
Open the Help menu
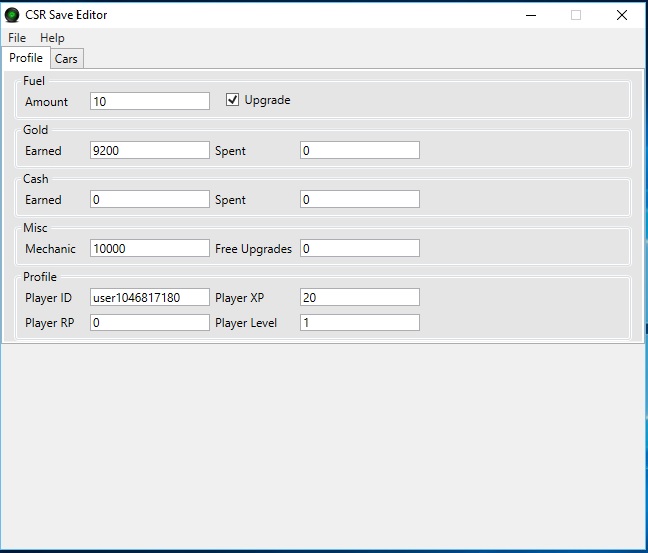click(x=52, y=38)
